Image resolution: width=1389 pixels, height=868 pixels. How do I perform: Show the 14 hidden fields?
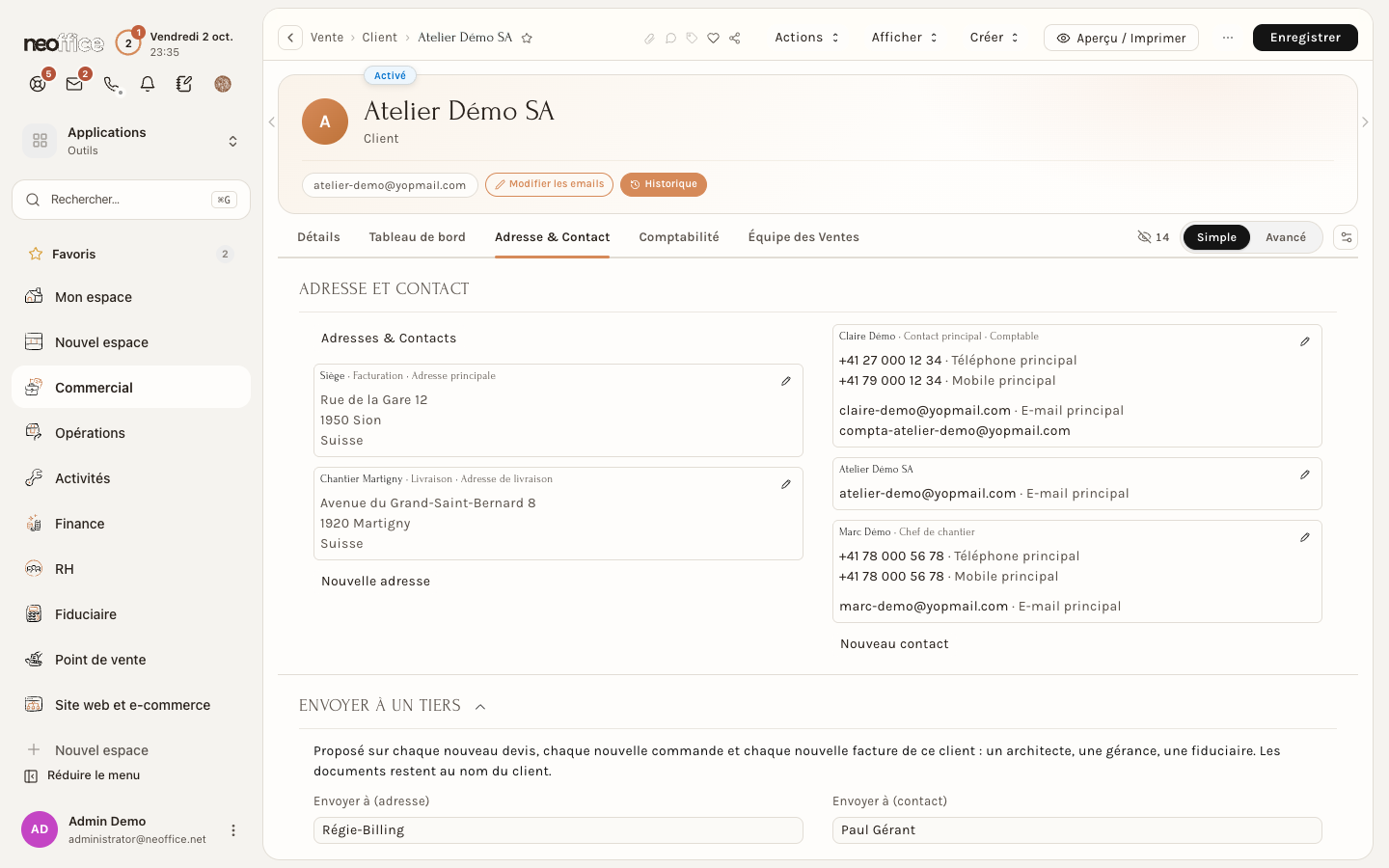coord(1154,237)
